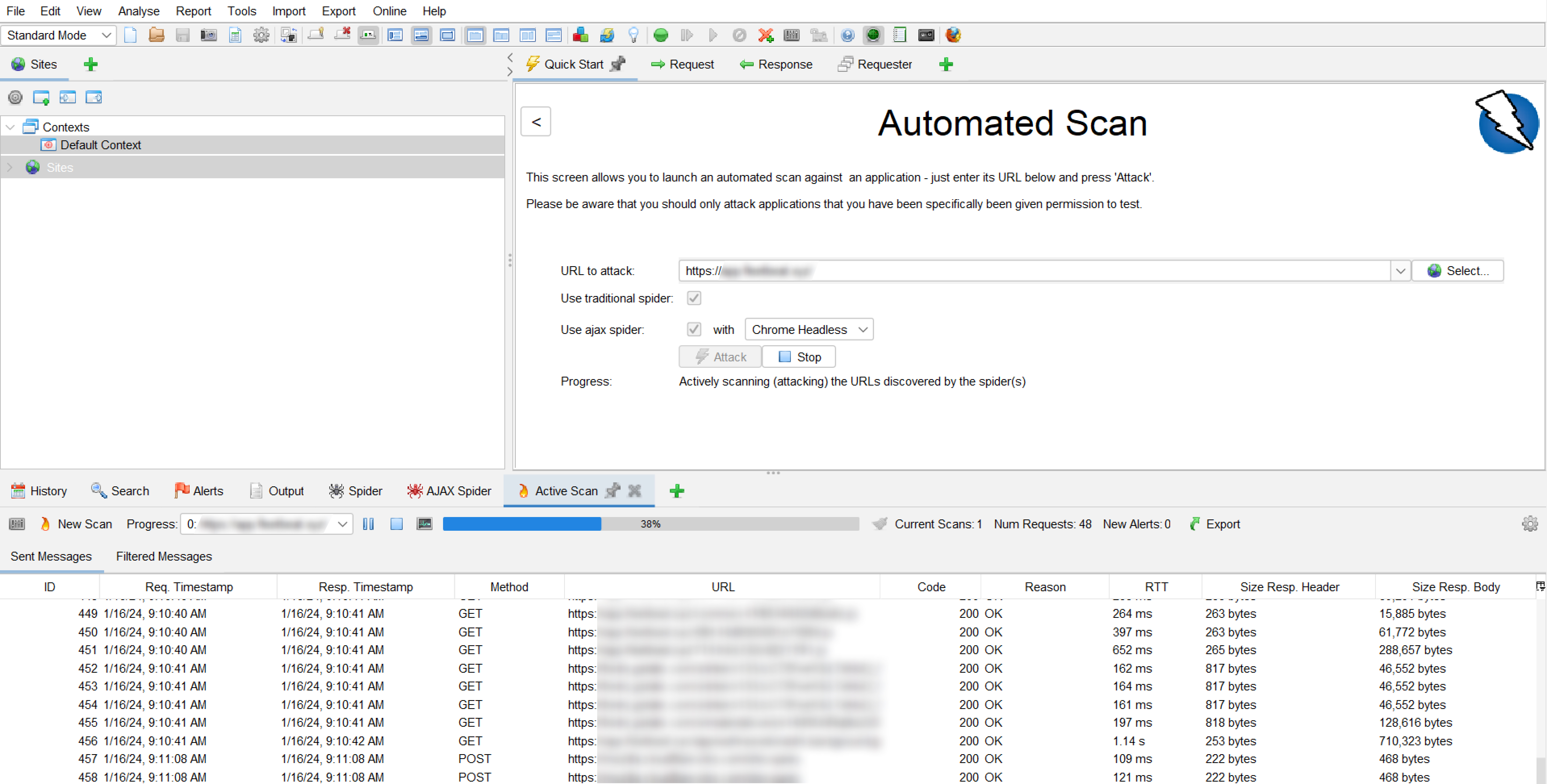Click the Manage Add-ons colored blocks icon
The image size is (1547, 784).
click(580, 35)
